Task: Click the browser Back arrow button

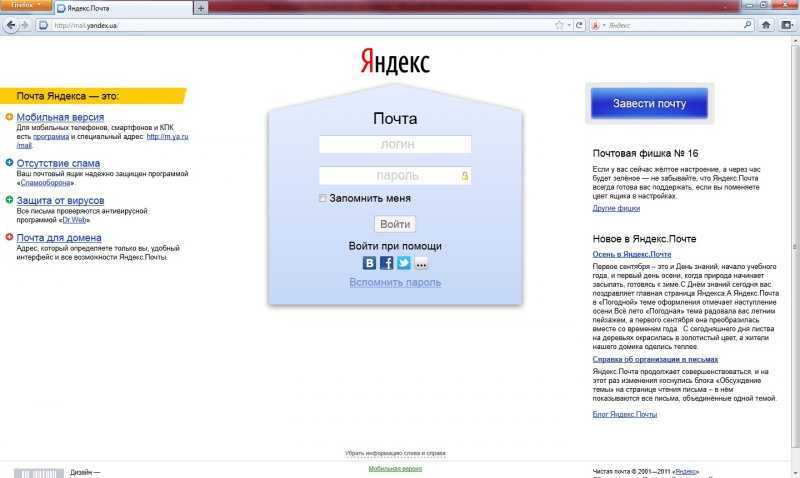Action: tap(10, 25)
